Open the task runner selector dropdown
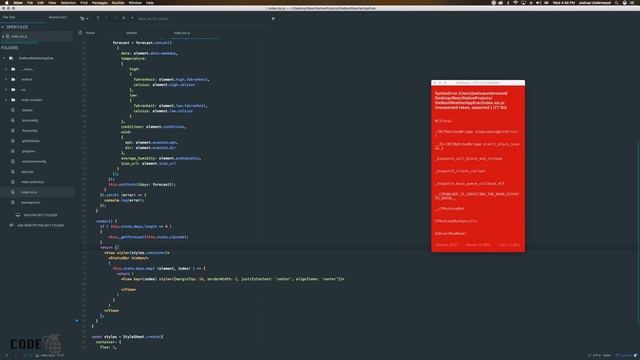 [84, 18]
